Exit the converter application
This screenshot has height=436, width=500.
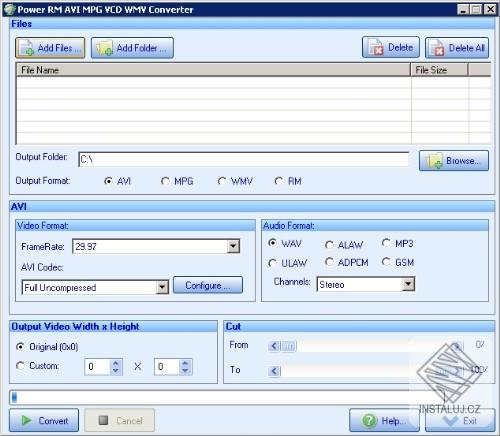tap(460, 421)
